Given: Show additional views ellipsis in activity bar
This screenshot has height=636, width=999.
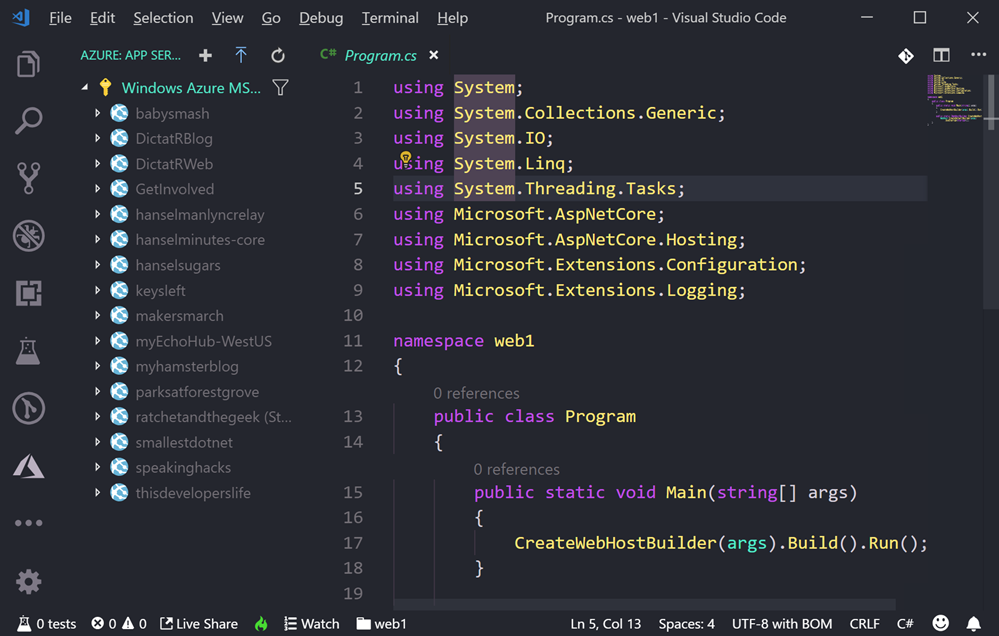Looking at the screenshot, I should 28,523.
